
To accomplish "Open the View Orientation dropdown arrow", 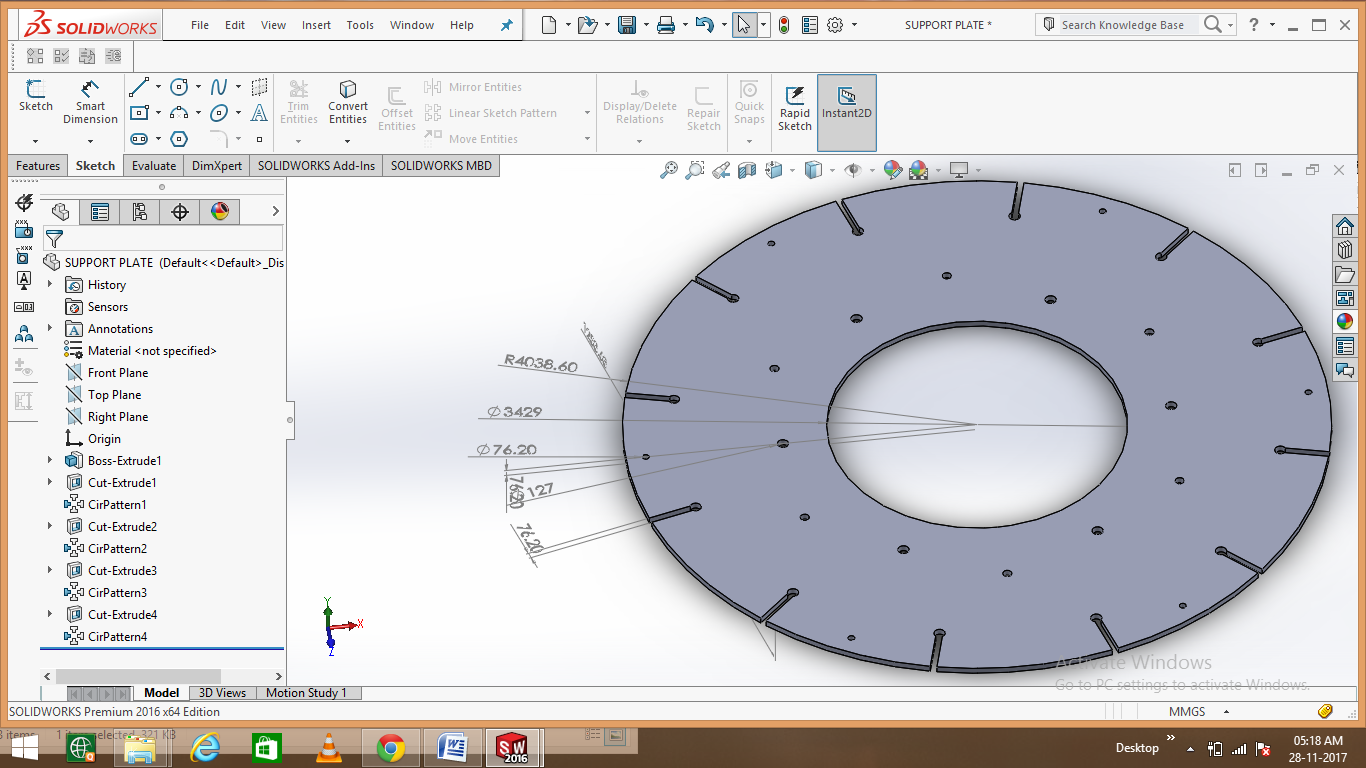I will [x=793, y=171].
